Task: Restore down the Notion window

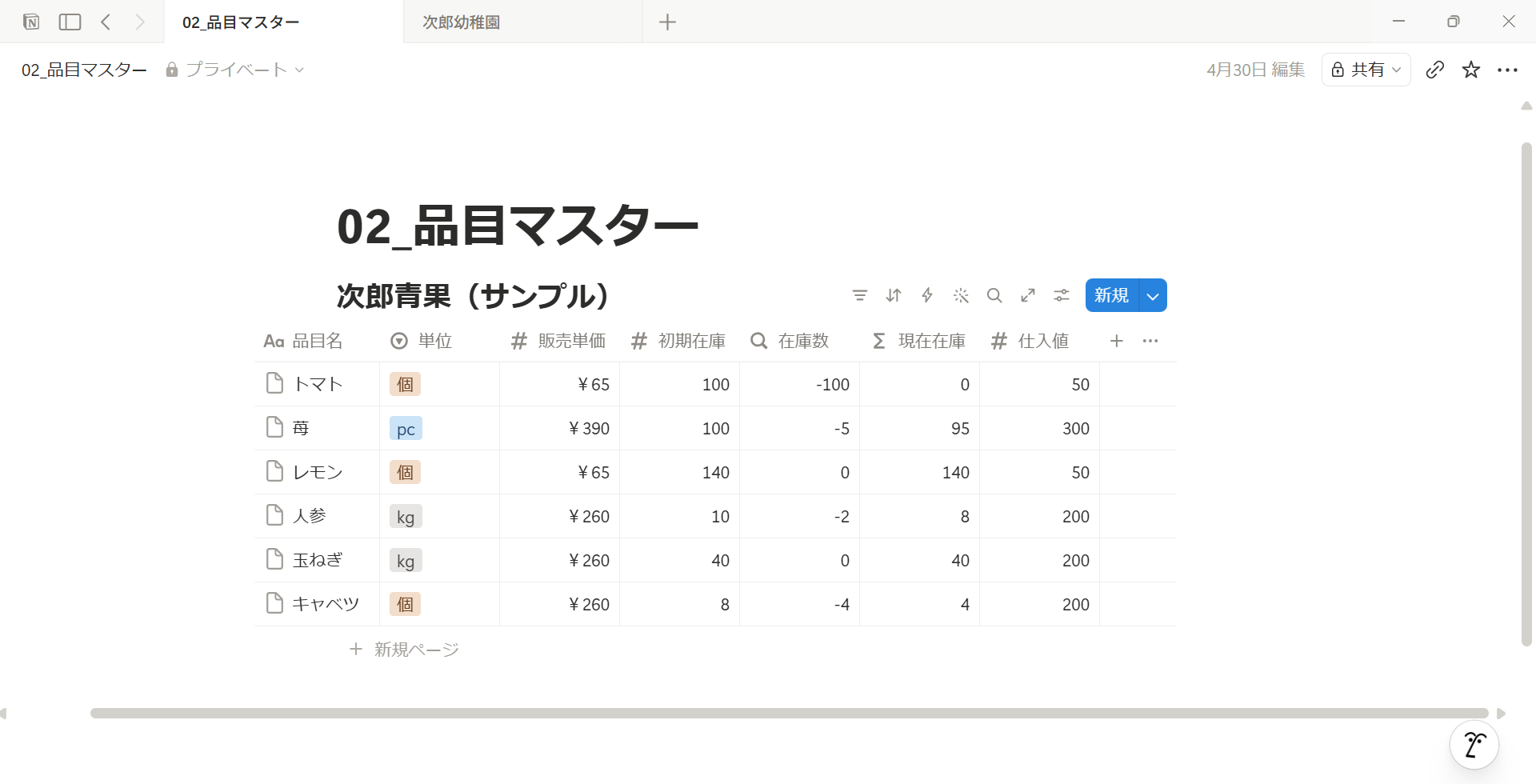Action: 1454,22
